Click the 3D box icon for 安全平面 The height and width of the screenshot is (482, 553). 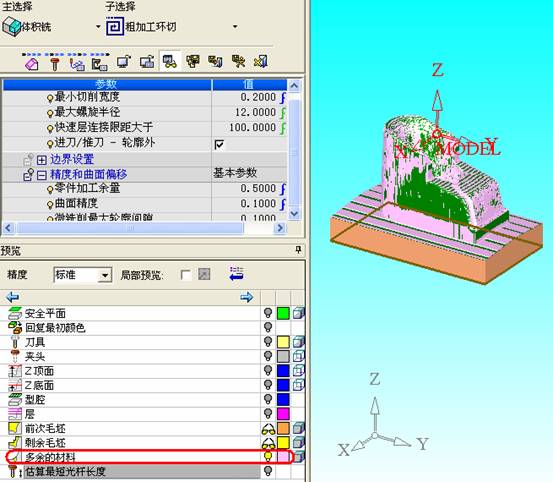point(299,313)
